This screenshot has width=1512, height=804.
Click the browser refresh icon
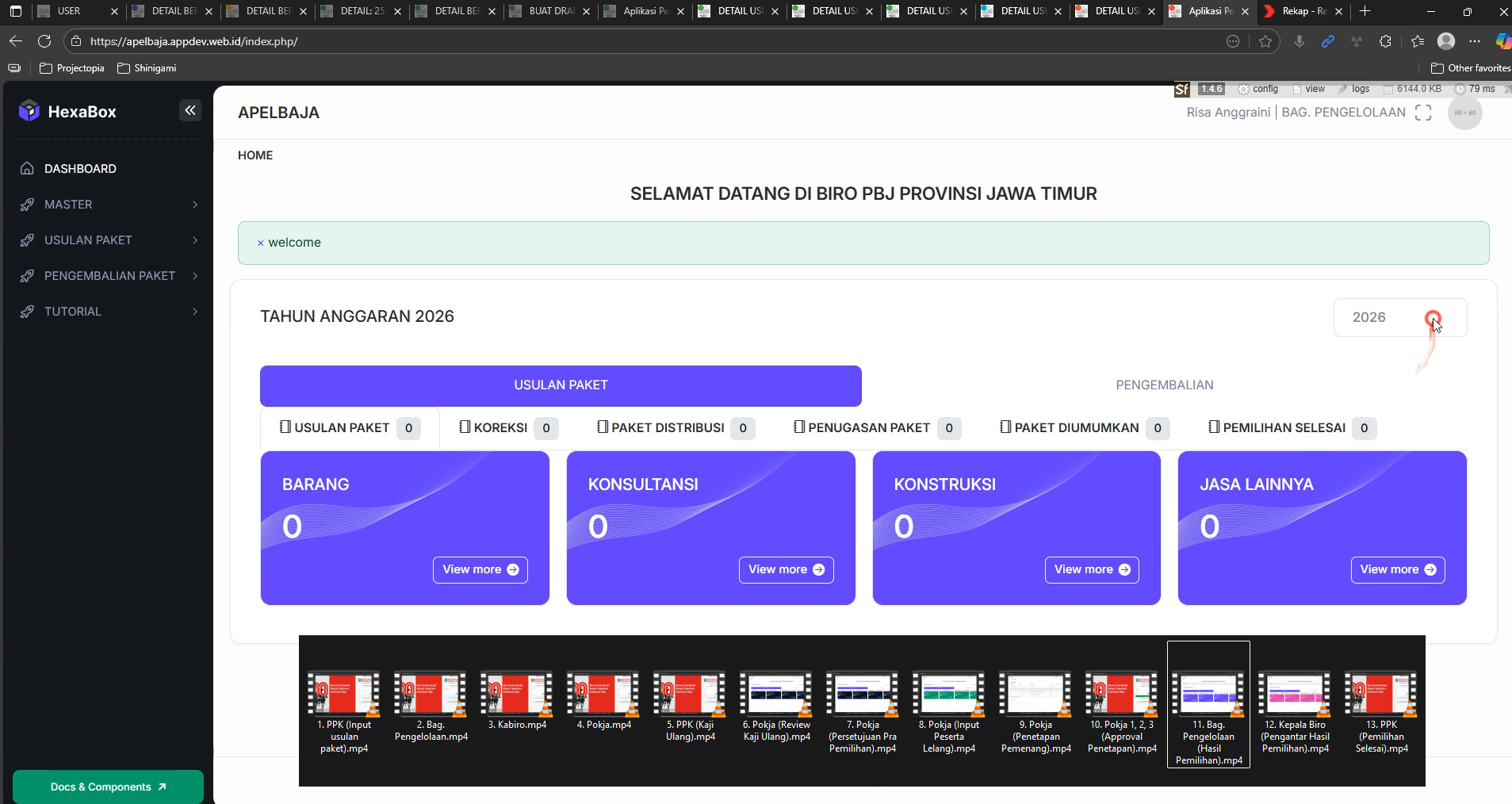point(44,41)
